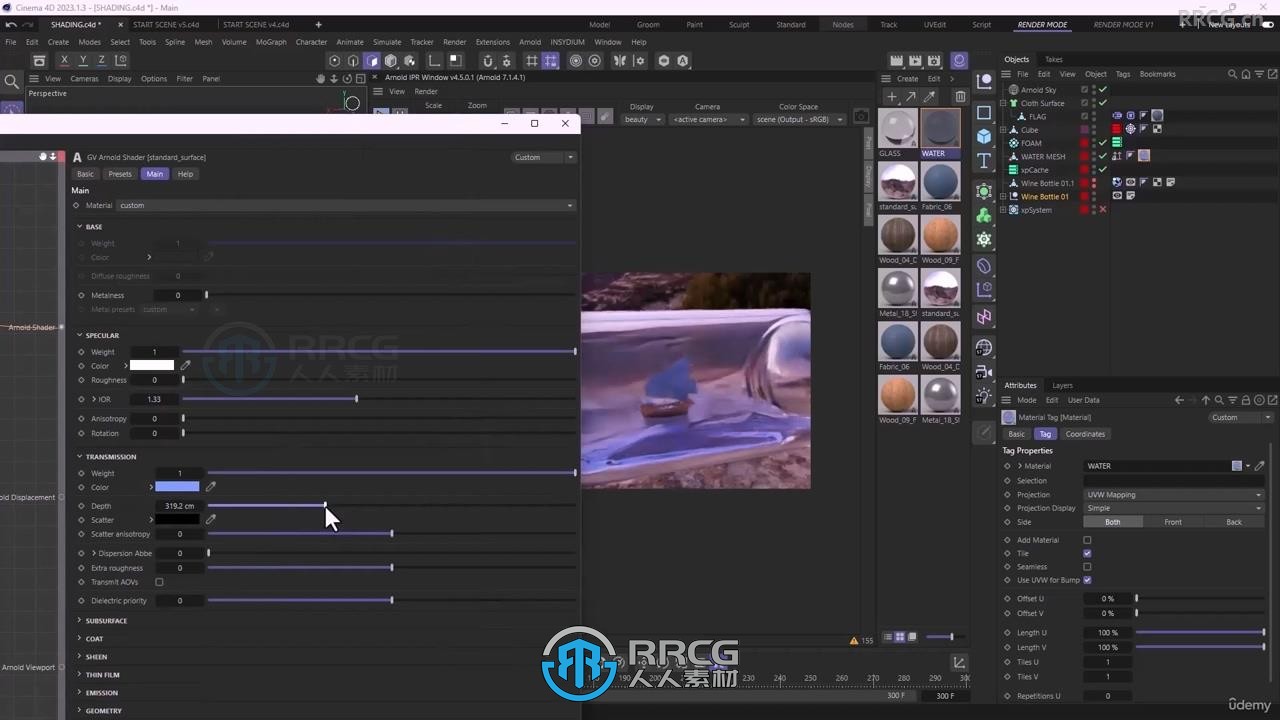Click the Attributes back arrow icon
Image resolution: width=1280 pixels, height=720 pixels.
(x=1179, y=400)
